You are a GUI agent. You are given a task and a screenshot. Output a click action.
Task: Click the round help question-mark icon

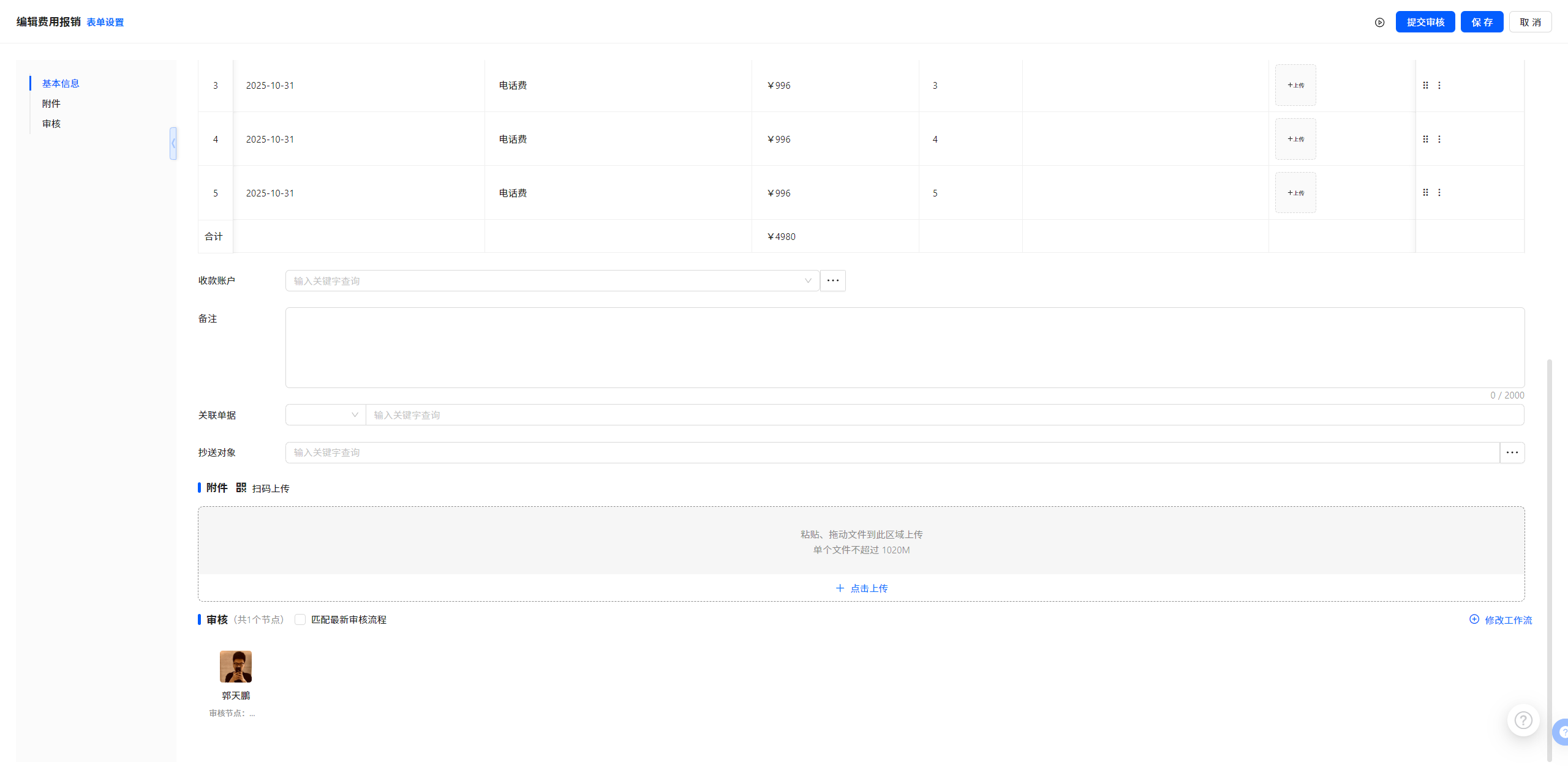click(x=1523, y=720)
